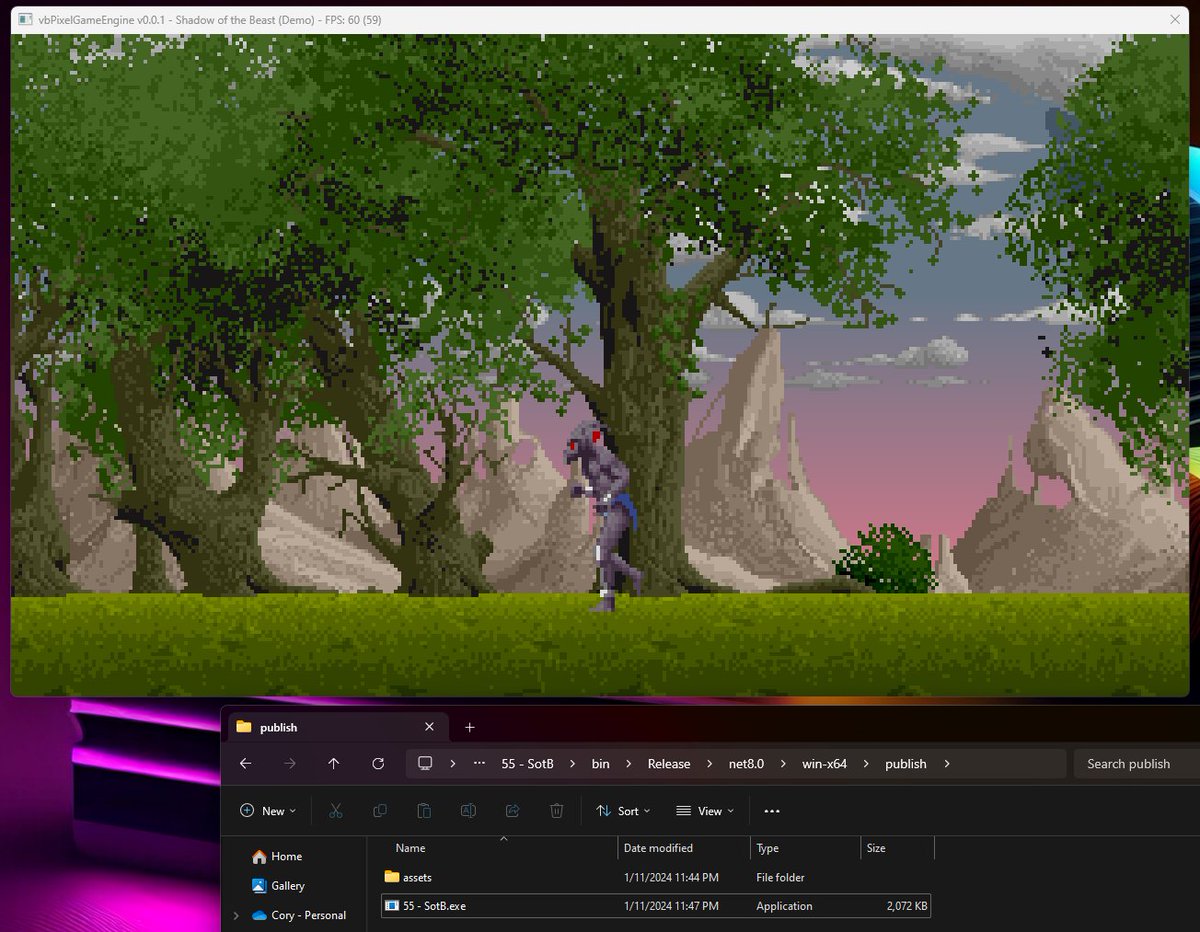Image resolution: width=1200 pixels, height=932 pixels.
Task: Click the Cut scissors icon
Action: (336, 811)
